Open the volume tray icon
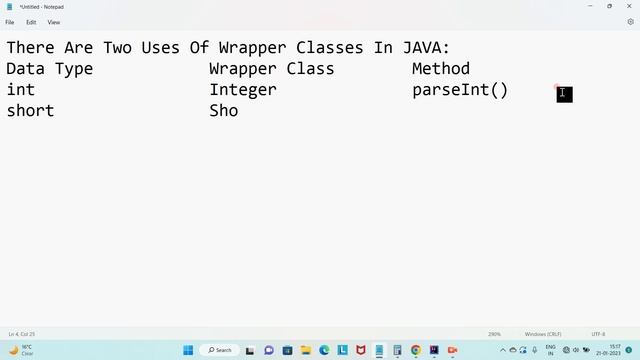This screenshot has width=640, height=360. point(576,350)
